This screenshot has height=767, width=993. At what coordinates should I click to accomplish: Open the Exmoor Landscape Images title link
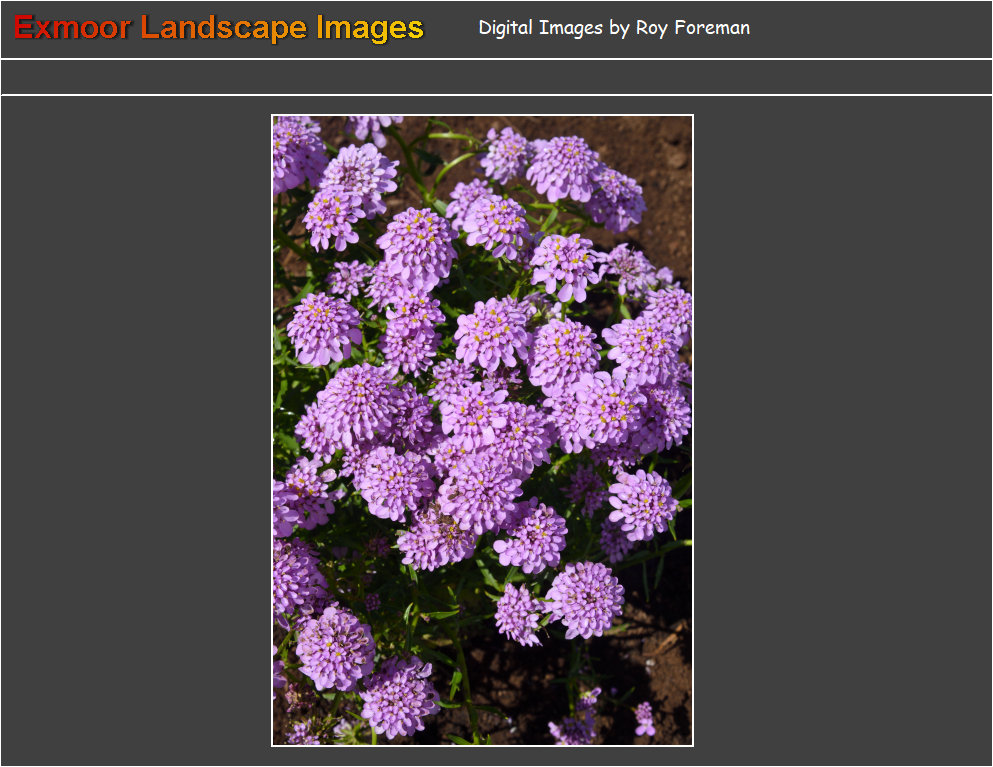point(216,27)
